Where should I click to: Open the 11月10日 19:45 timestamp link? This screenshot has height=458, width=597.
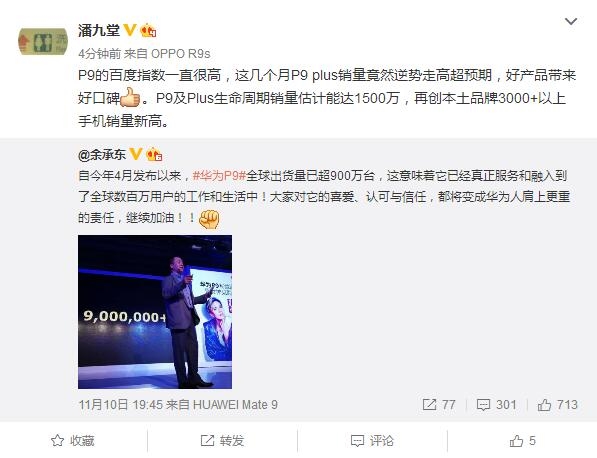click(x=121, y=405)
